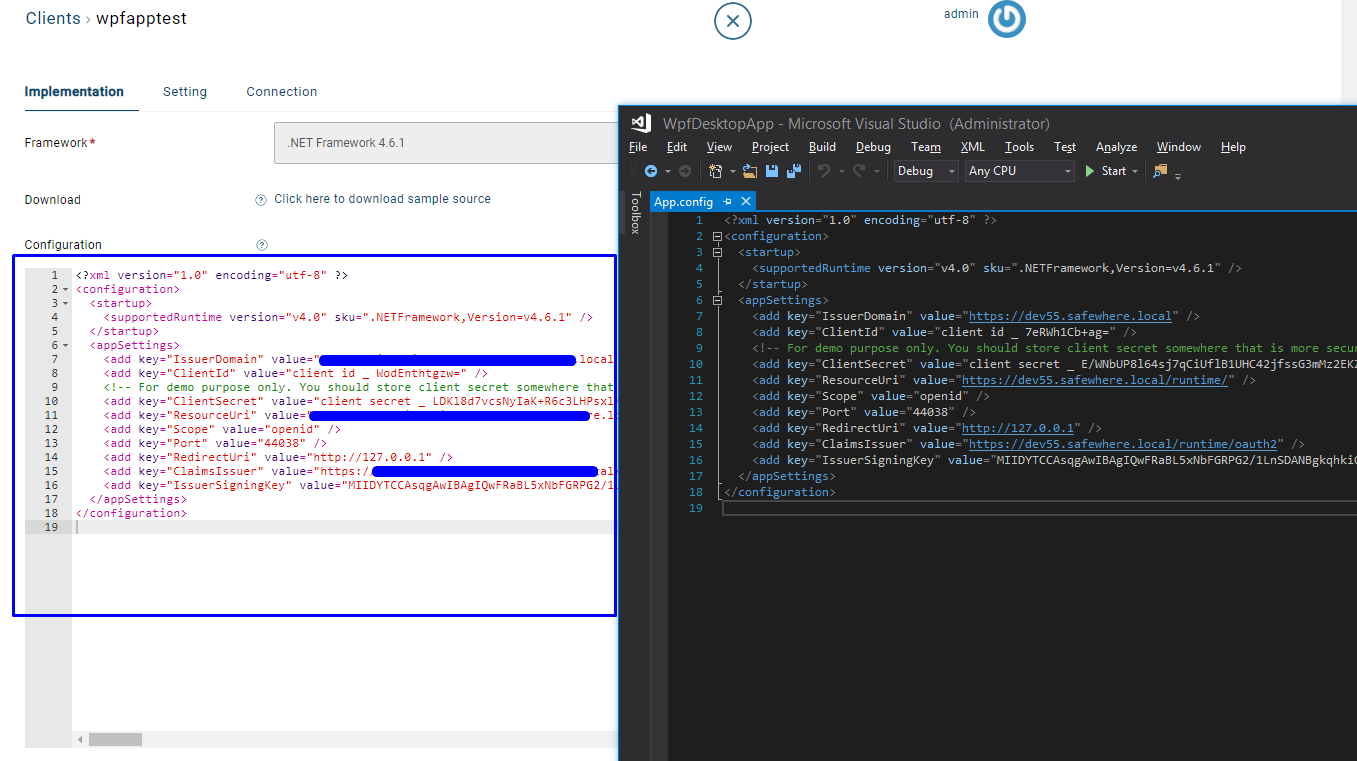Click the help icon next to Download
Viewport: 1357px width, 761px height.
click(261, 200)
